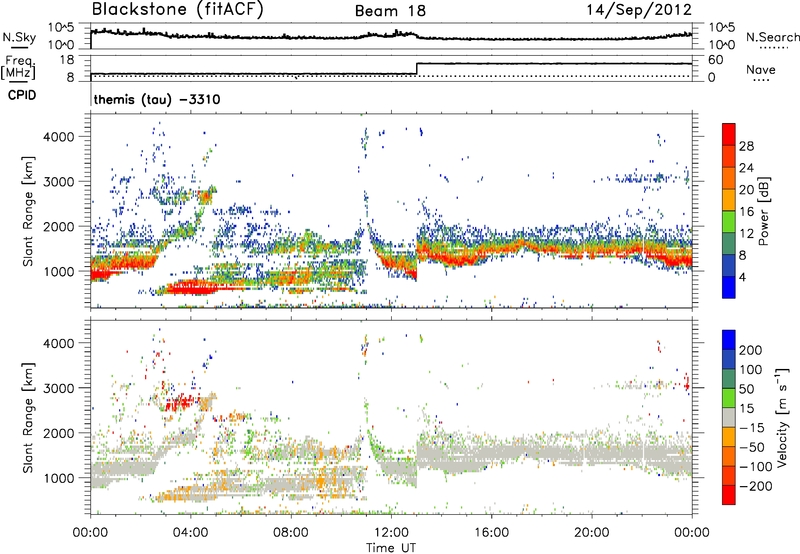Click the "100" velocity color bar label
800x554 pixels.
coord(751,369)
